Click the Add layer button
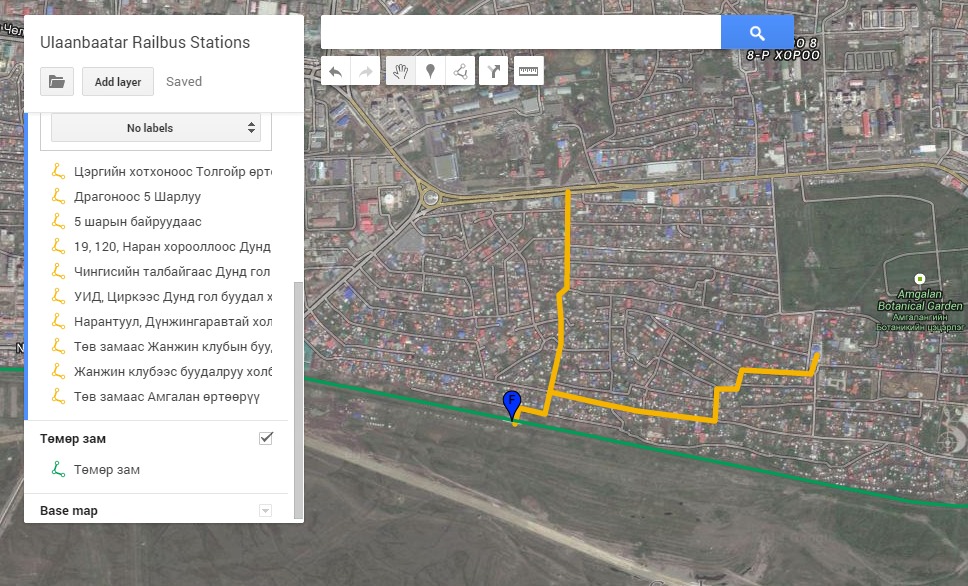Viewport: 968px width, 586px height. coord(118,82)
